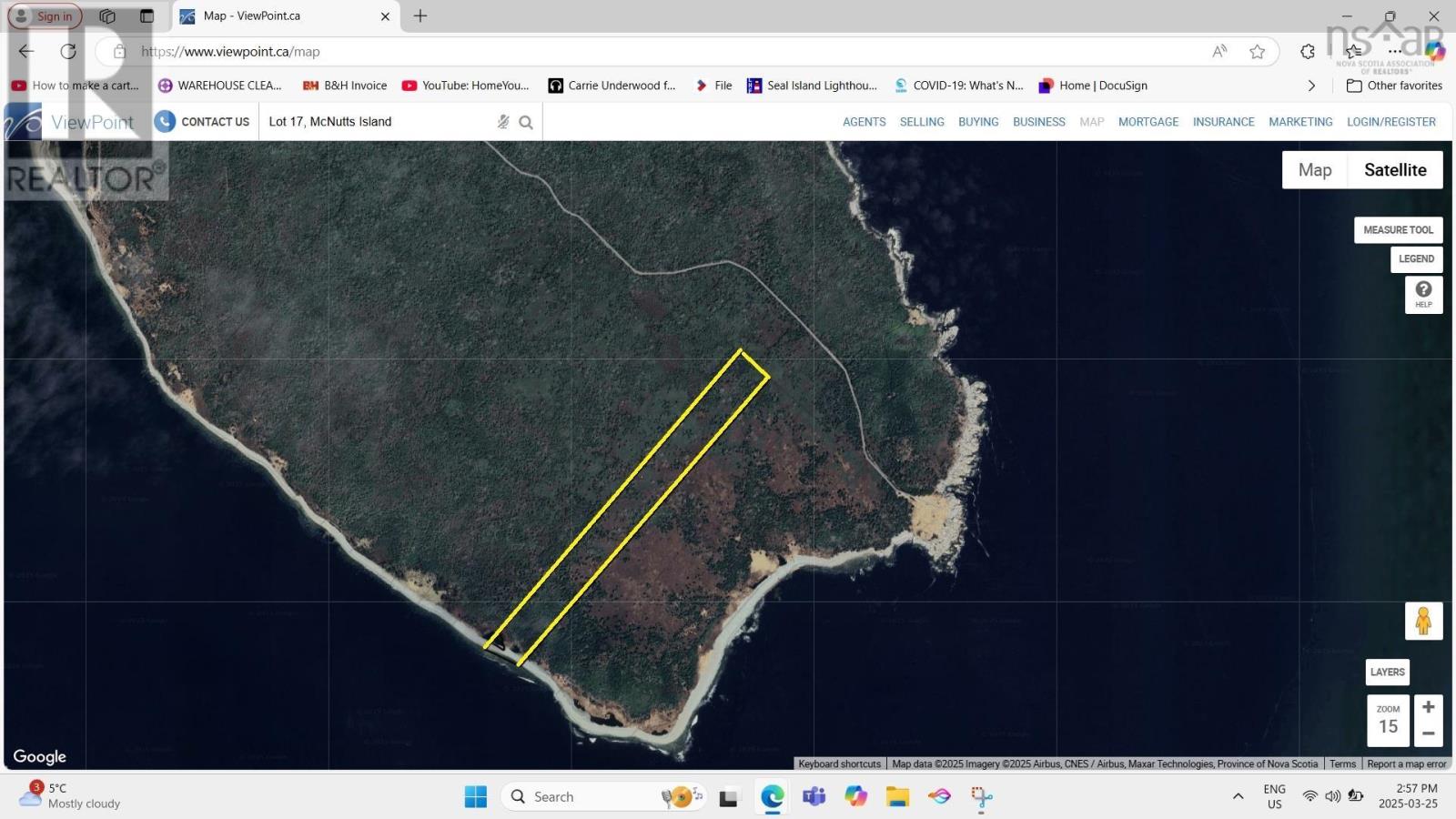Toggle the Layers panel
The image size is (1456, 819).
(1387, 672)
